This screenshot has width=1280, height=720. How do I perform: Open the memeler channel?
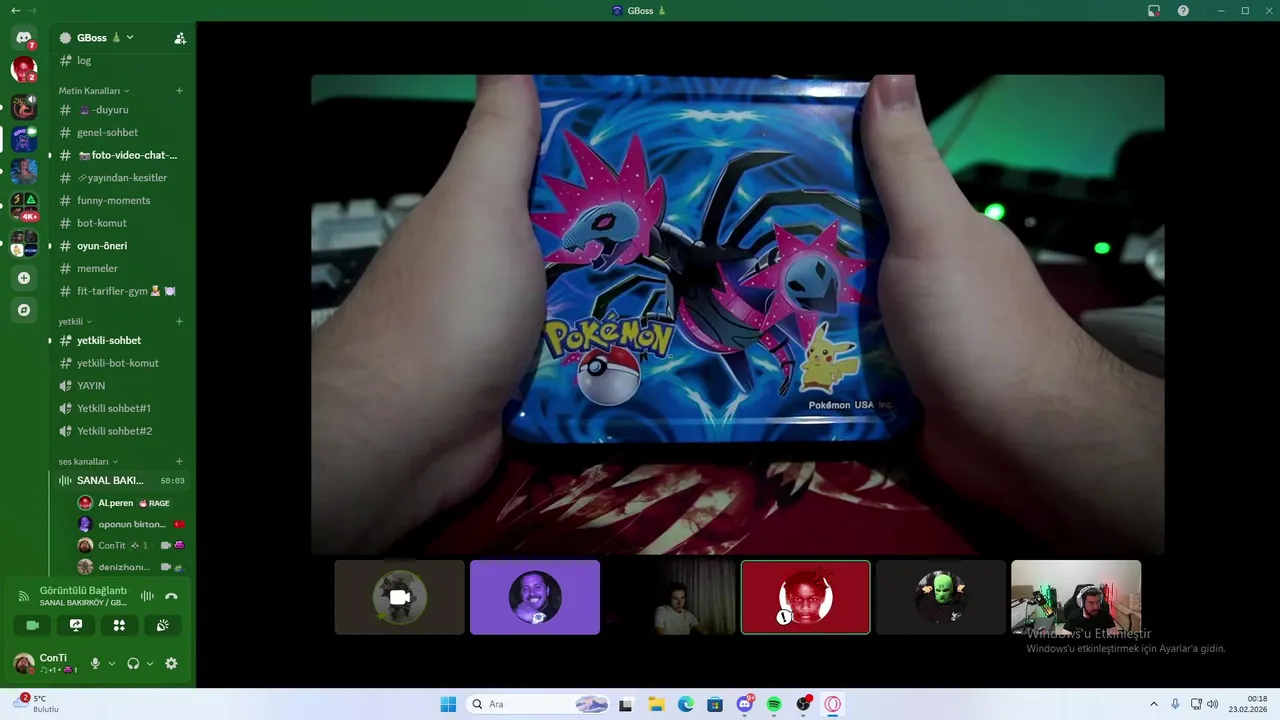point(120,268)
